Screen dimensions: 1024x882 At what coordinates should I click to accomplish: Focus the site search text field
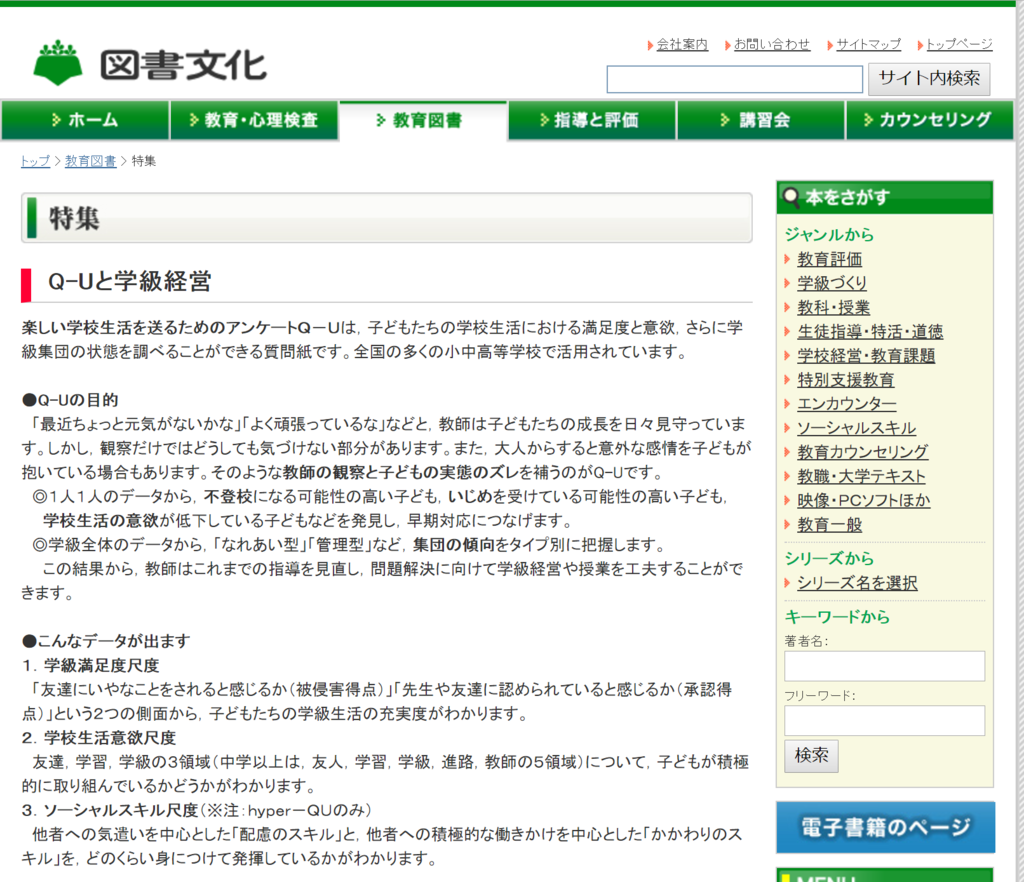pos(735,79)
